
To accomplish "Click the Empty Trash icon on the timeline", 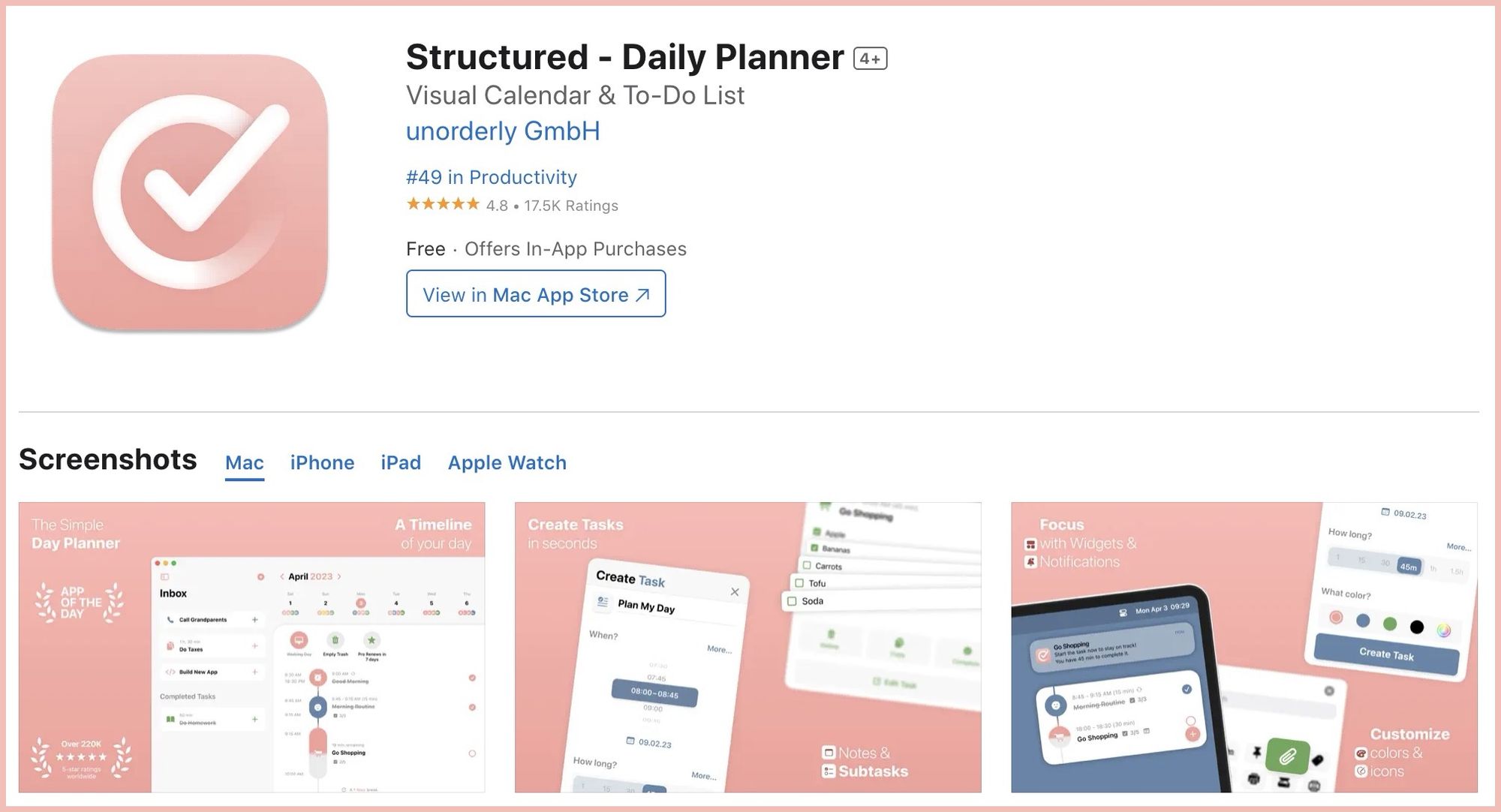I will coord(335,641).
